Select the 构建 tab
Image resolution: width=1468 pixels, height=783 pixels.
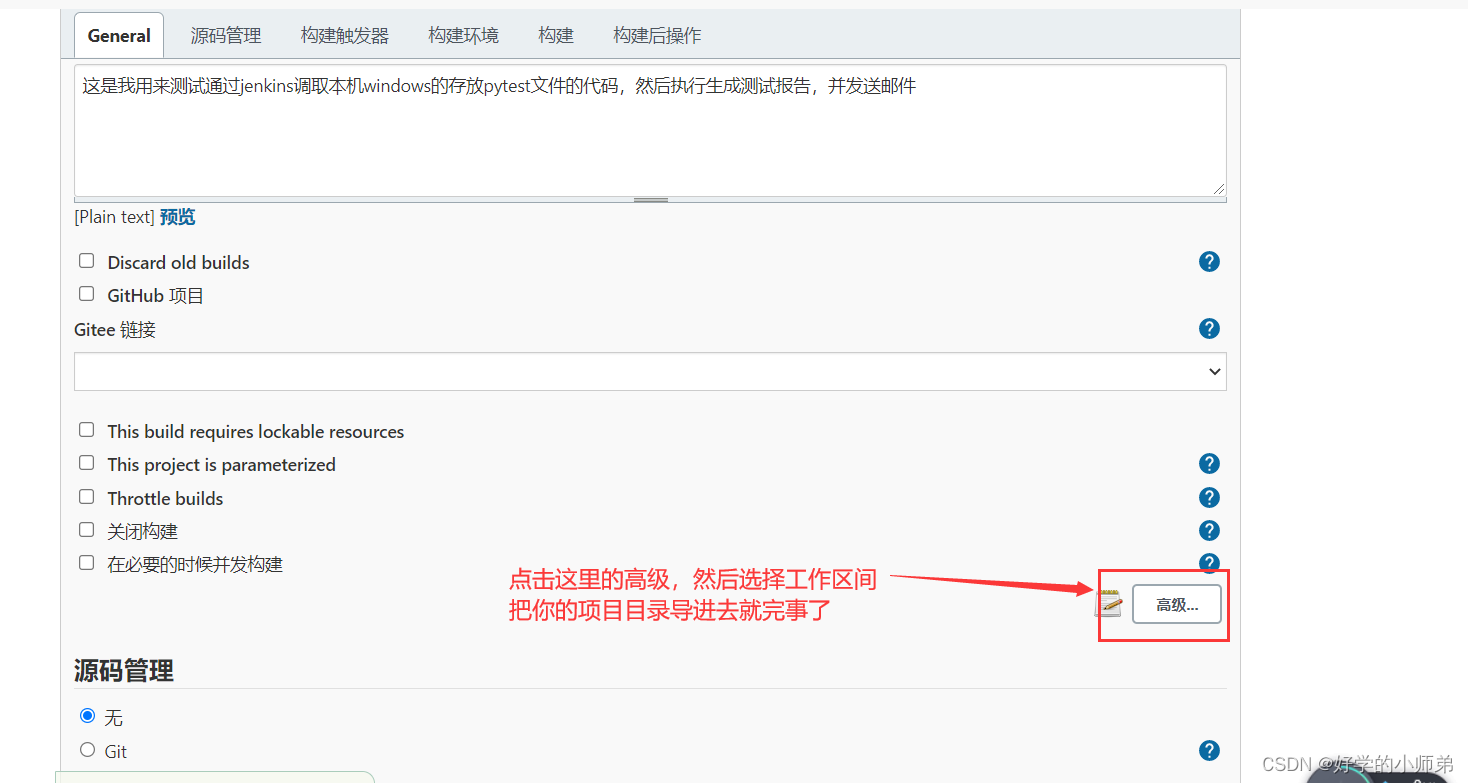pos(556,36)
